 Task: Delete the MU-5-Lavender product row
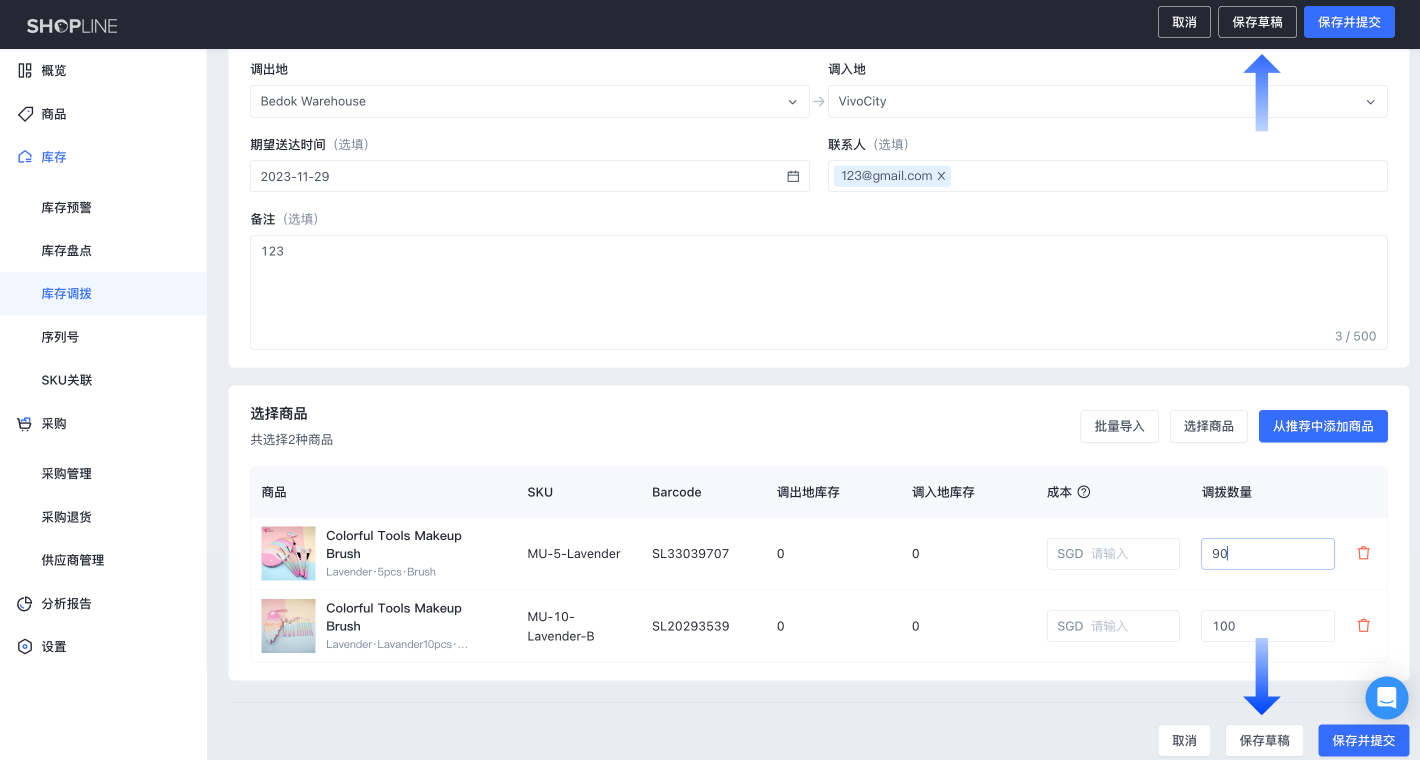(1363, 553)
